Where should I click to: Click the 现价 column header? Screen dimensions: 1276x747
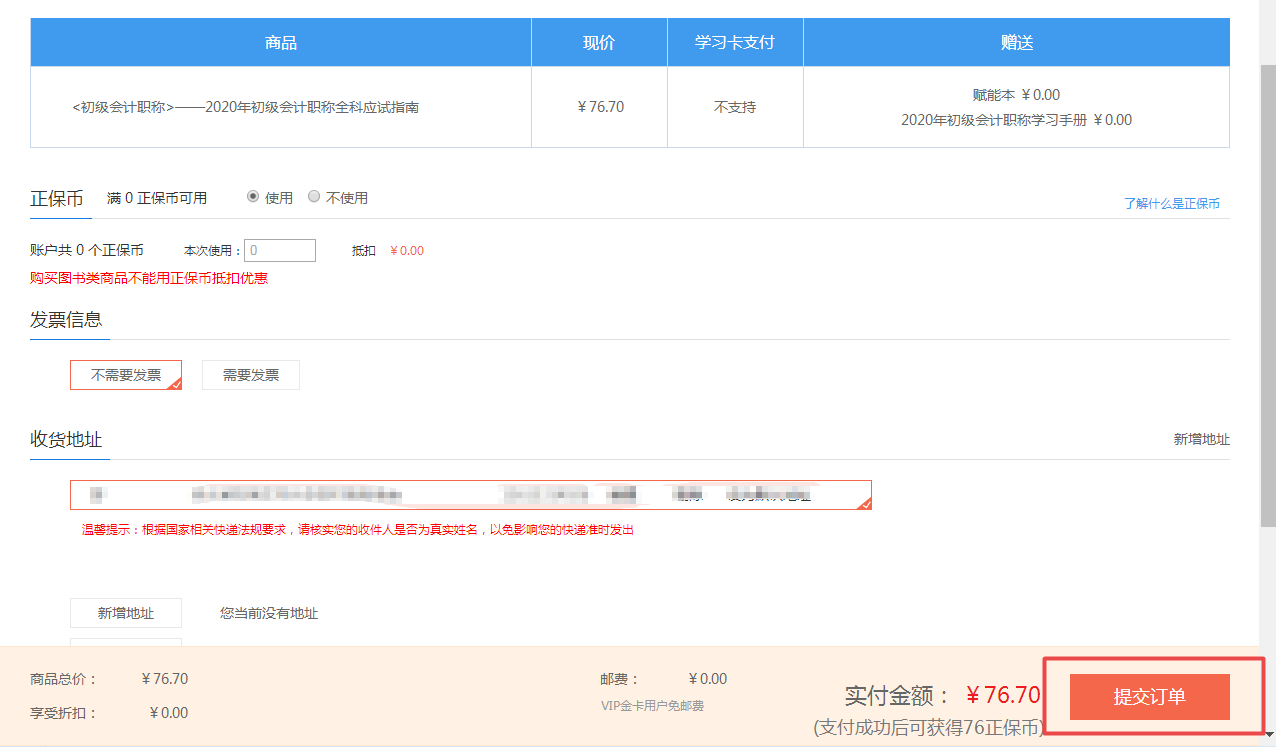(x=598, y=41)
